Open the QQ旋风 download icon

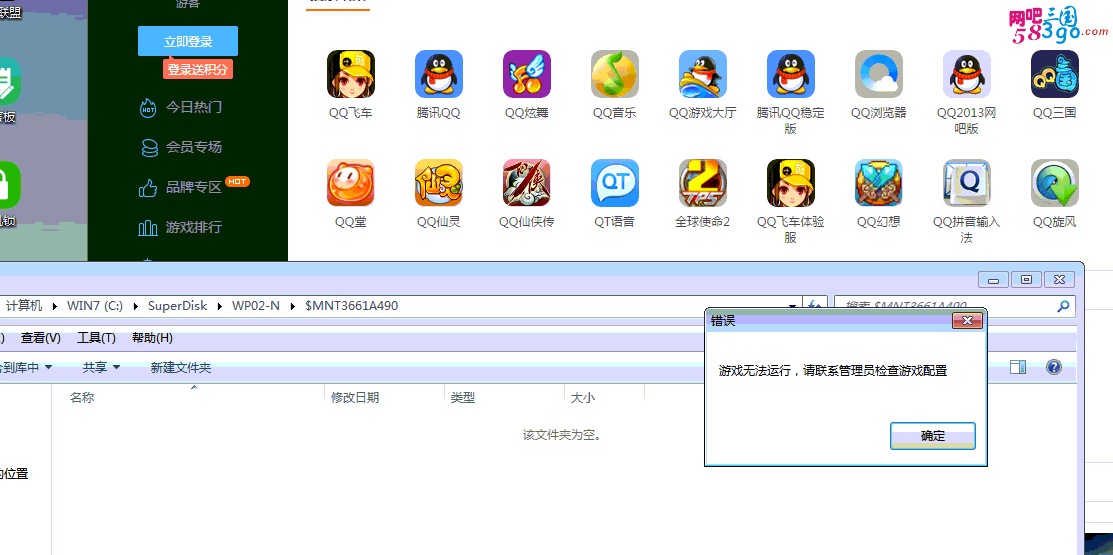[x=1055, y=183]
